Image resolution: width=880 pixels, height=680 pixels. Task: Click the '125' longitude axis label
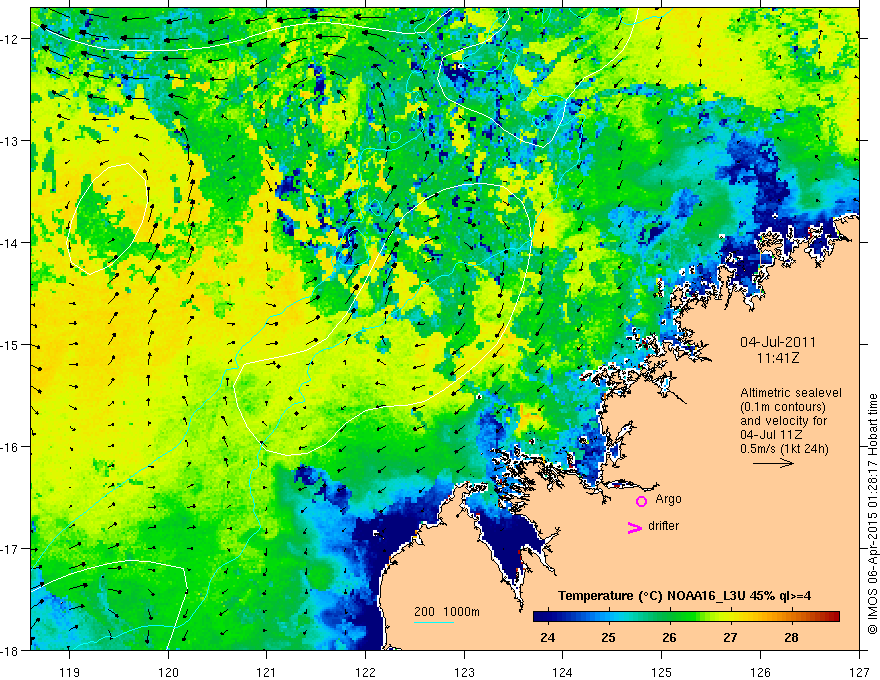click(662, 672)
